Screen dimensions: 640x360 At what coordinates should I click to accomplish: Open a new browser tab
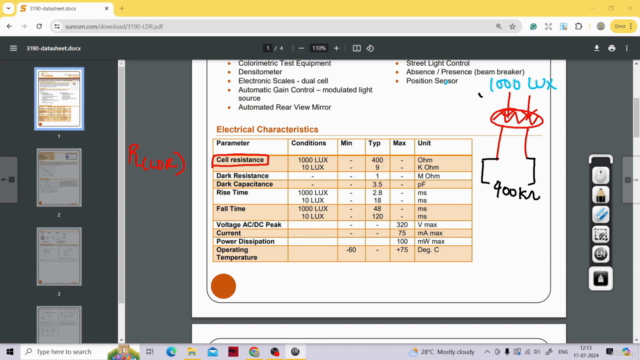coord(122,8)
